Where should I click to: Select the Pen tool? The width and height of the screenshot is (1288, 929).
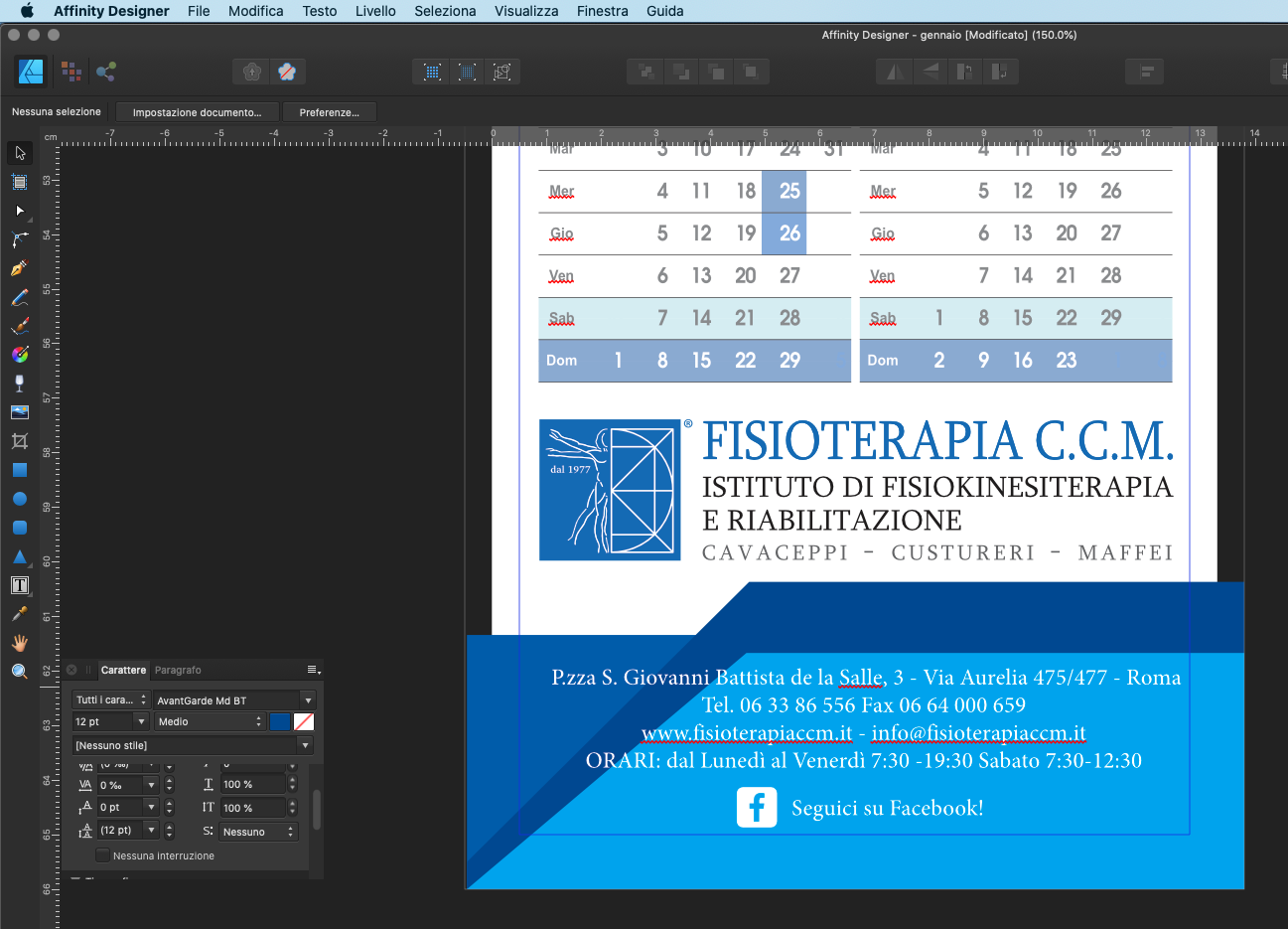coord(20,268)
